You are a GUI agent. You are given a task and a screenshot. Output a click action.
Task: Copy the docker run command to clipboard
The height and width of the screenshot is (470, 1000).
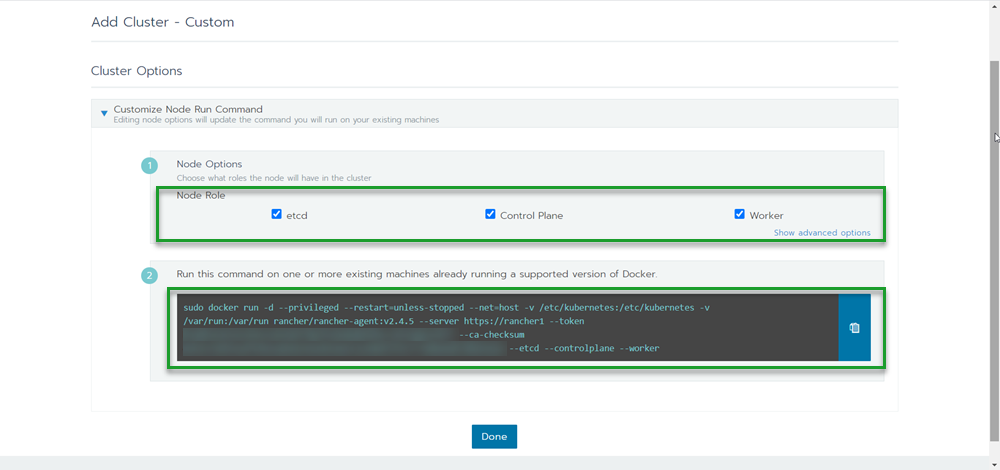click(x=854, y=328)
